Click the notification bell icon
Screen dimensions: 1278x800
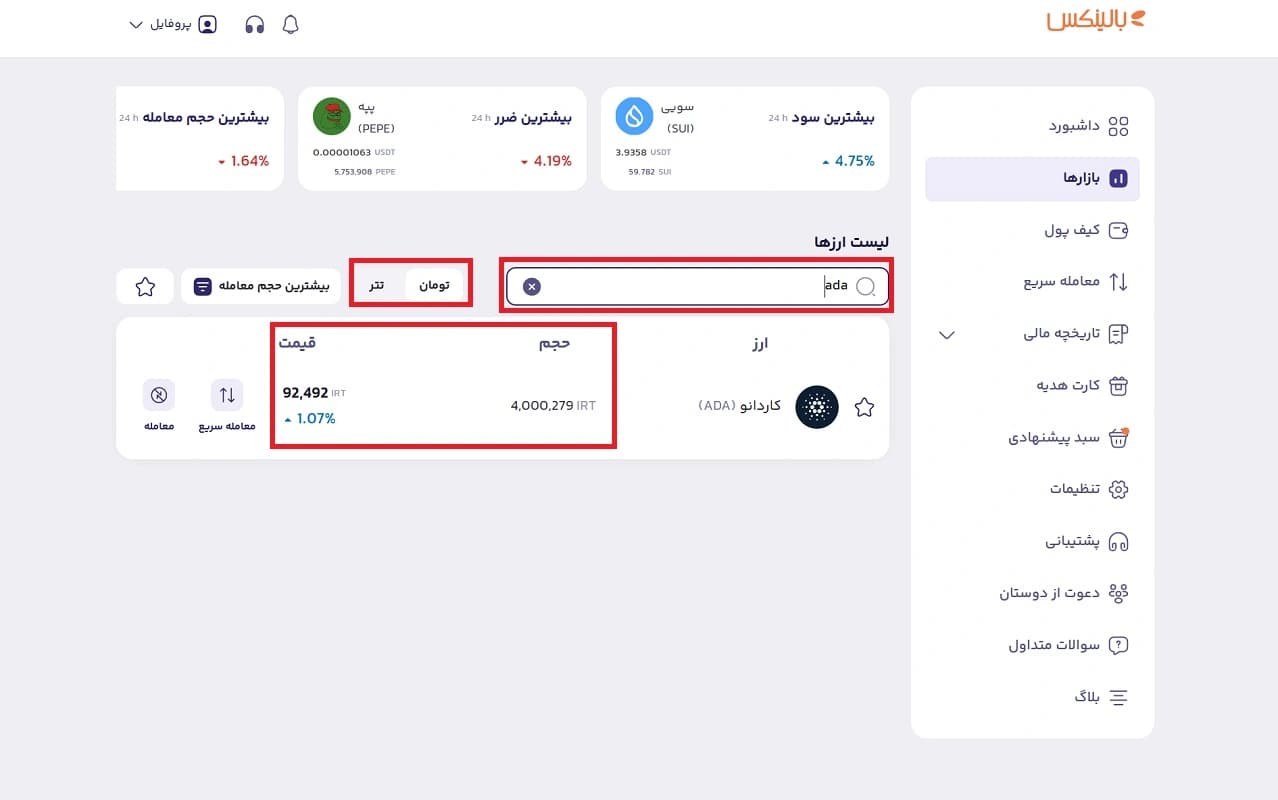coord(291,25)
